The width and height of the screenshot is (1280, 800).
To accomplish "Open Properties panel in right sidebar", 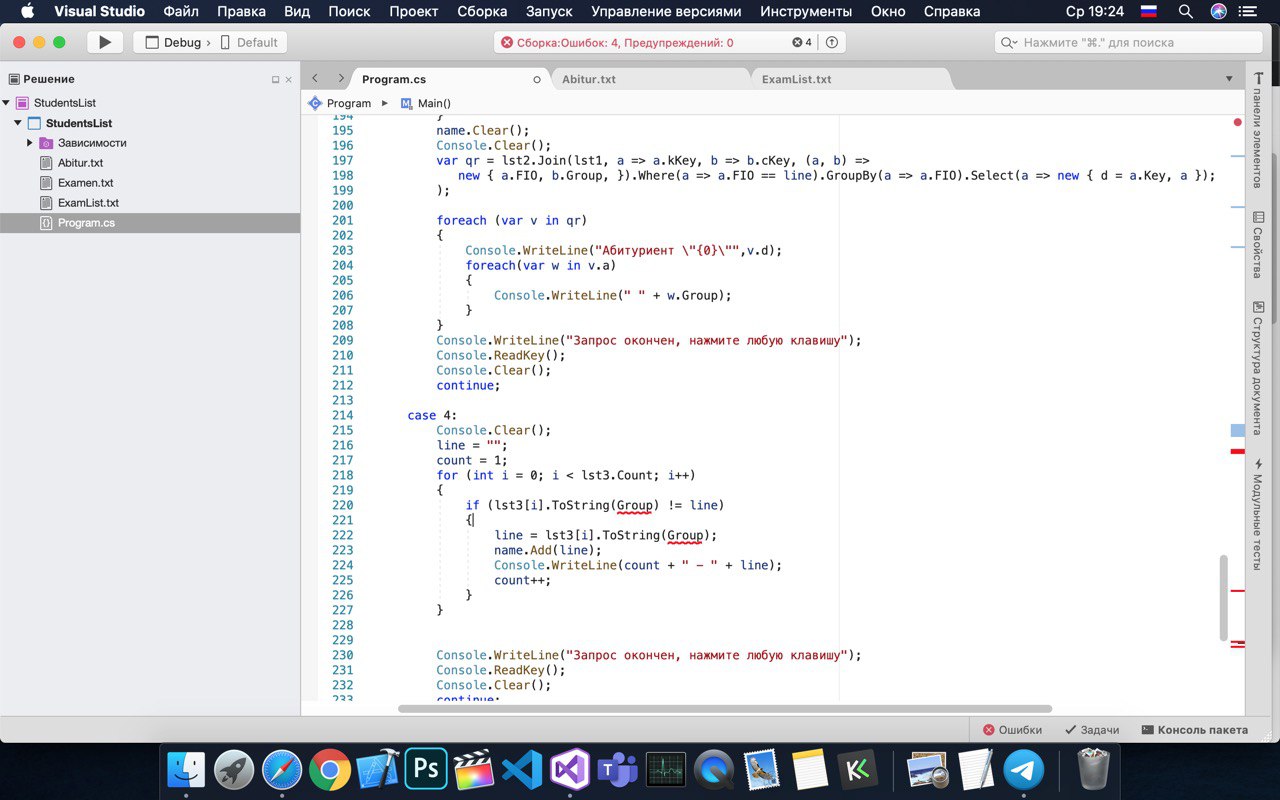I will pos(1258,245).
